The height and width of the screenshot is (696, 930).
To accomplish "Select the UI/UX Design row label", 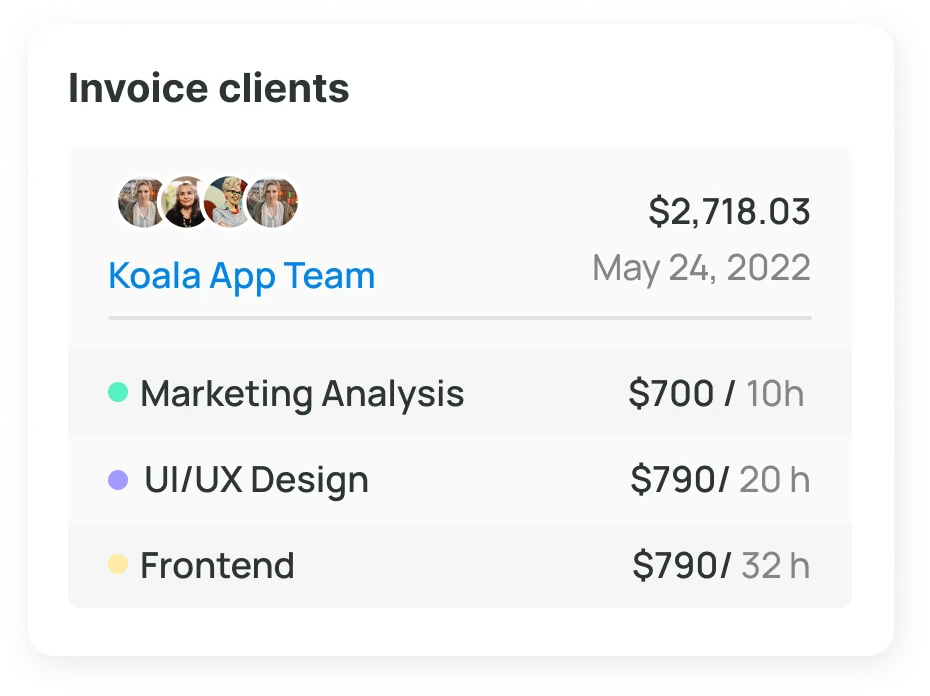I will coord(256,479).
